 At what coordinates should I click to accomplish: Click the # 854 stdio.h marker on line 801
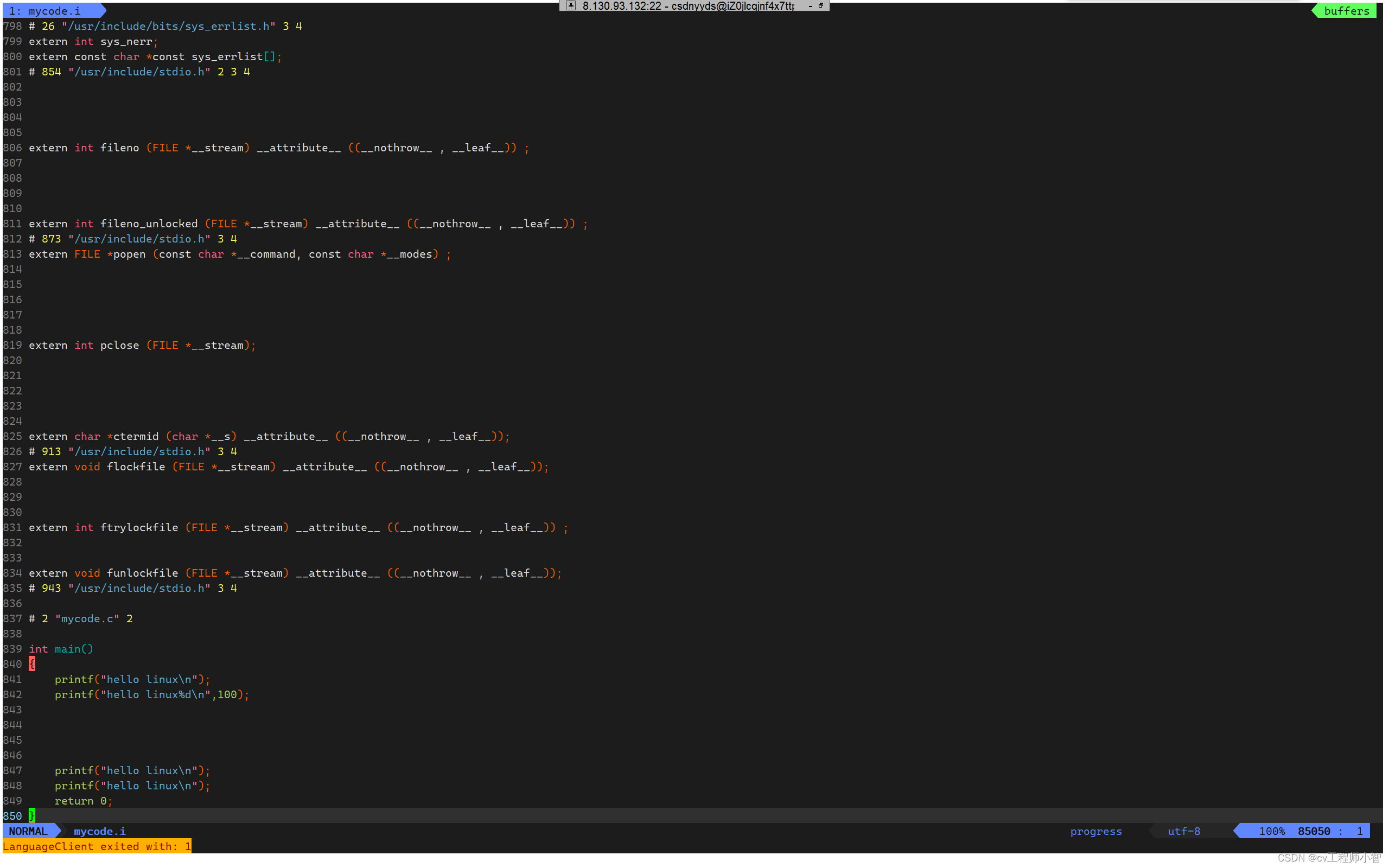[x=139, y=72]
